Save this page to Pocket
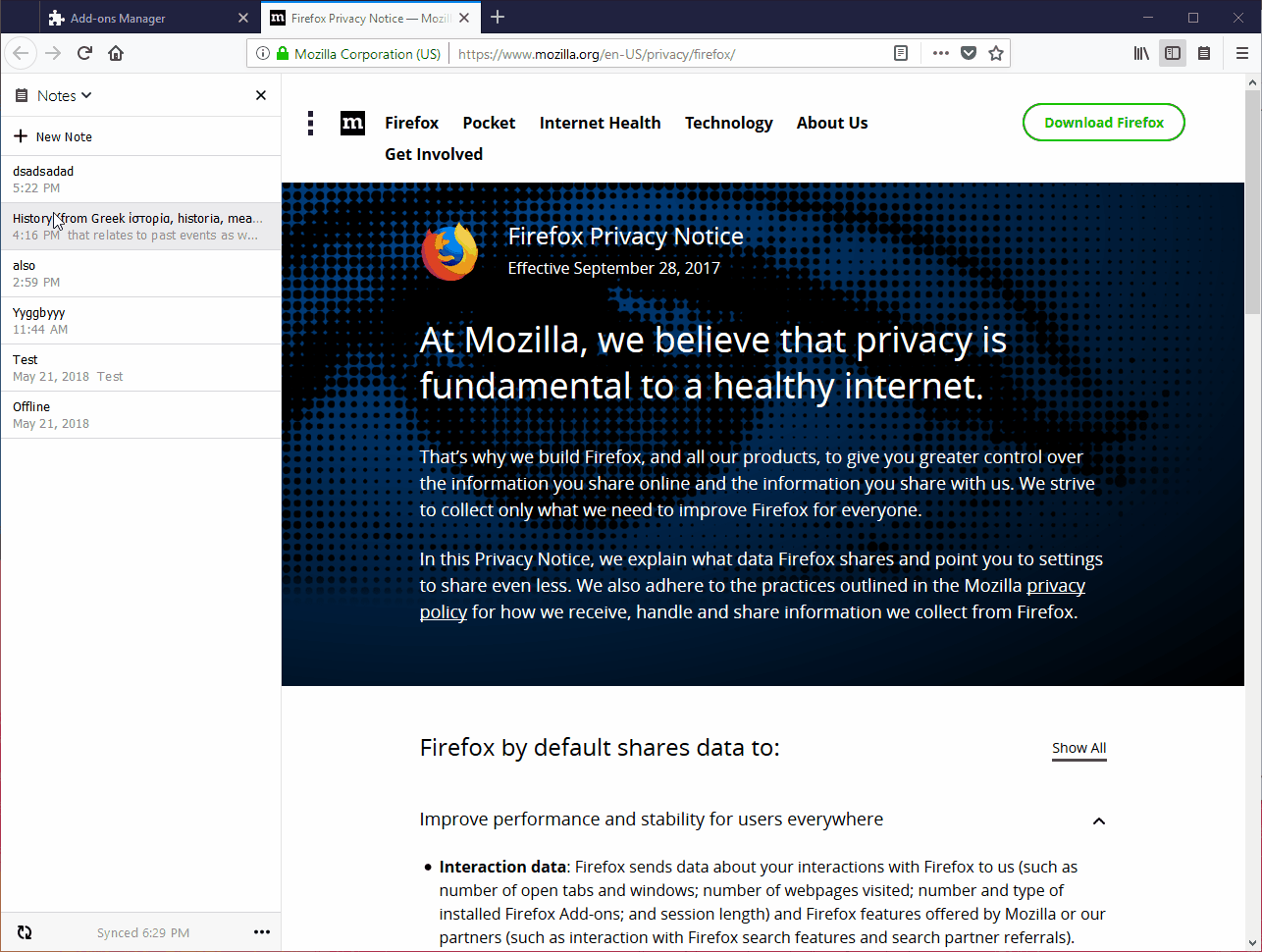Viewport: 1262px width, 952px height. 969,54
